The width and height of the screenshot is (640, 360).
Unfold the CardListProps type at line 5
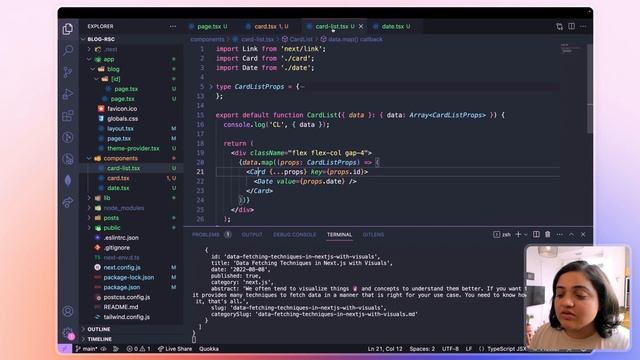pyautogui.click(x=211, y=87)
